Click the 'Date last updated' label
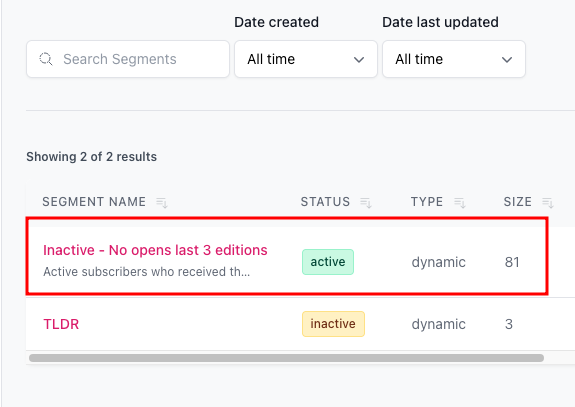575x407 pixels. tap(440, 22)
